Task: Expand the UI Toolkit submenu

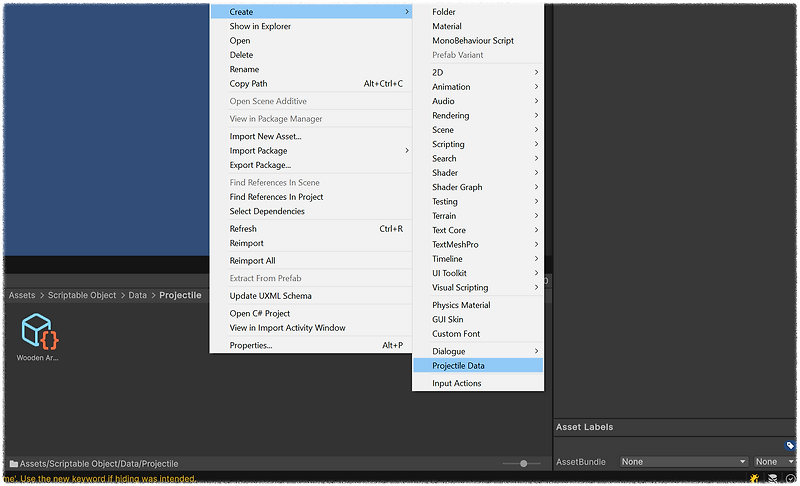Action: click(x=478, y=273)
